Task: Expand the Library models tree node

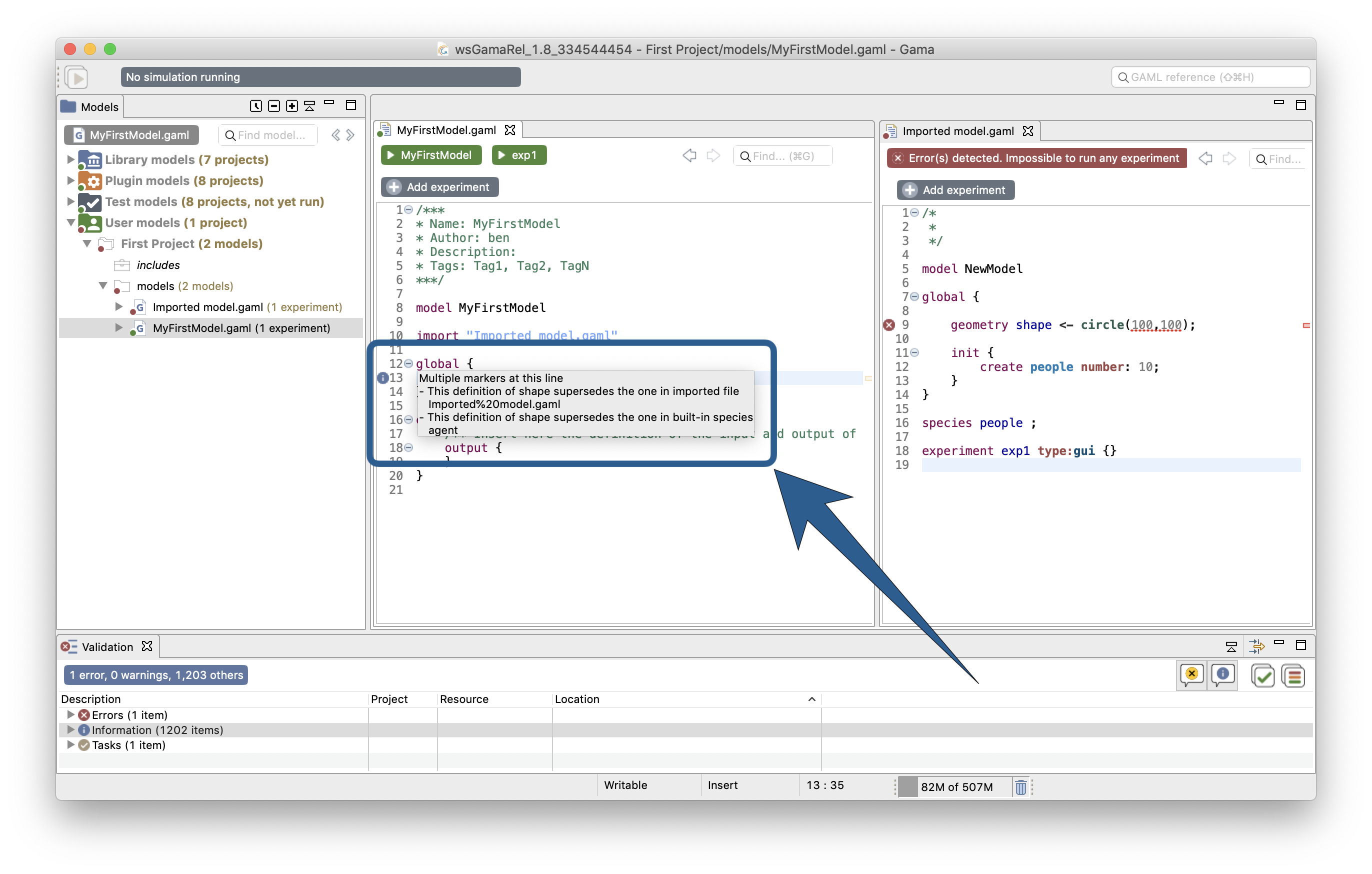Action: pos(70,159)
